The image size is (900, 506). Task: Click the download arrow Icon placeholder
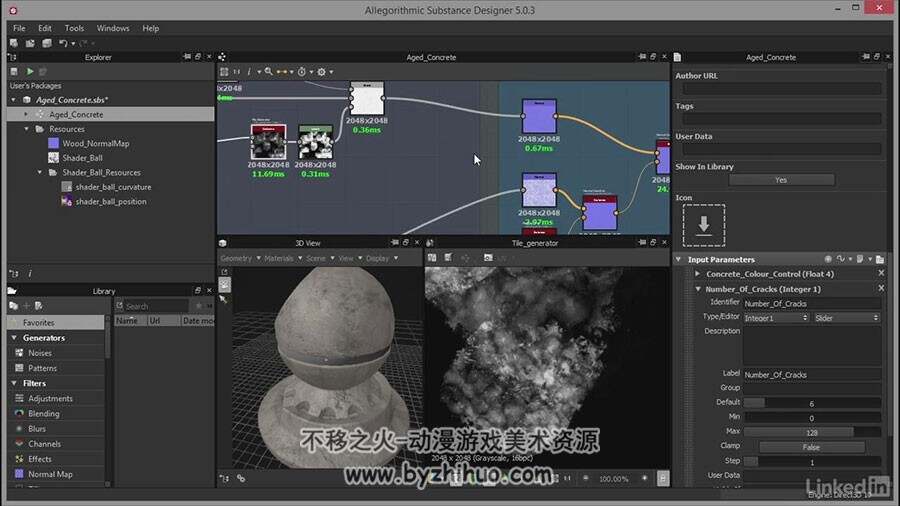704,225
